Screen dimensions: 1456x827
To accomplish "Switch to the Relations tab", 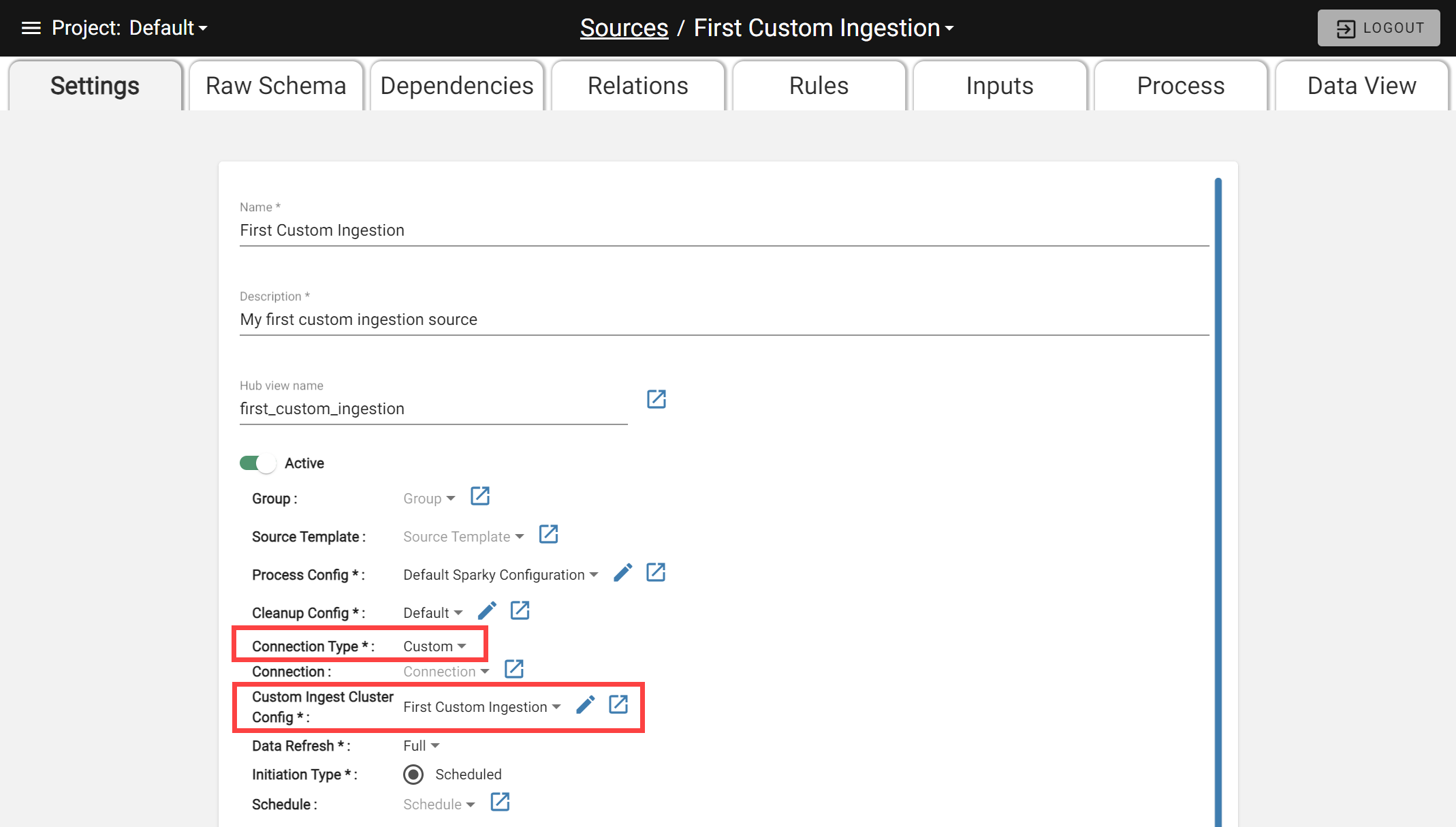I will point(638,86).
